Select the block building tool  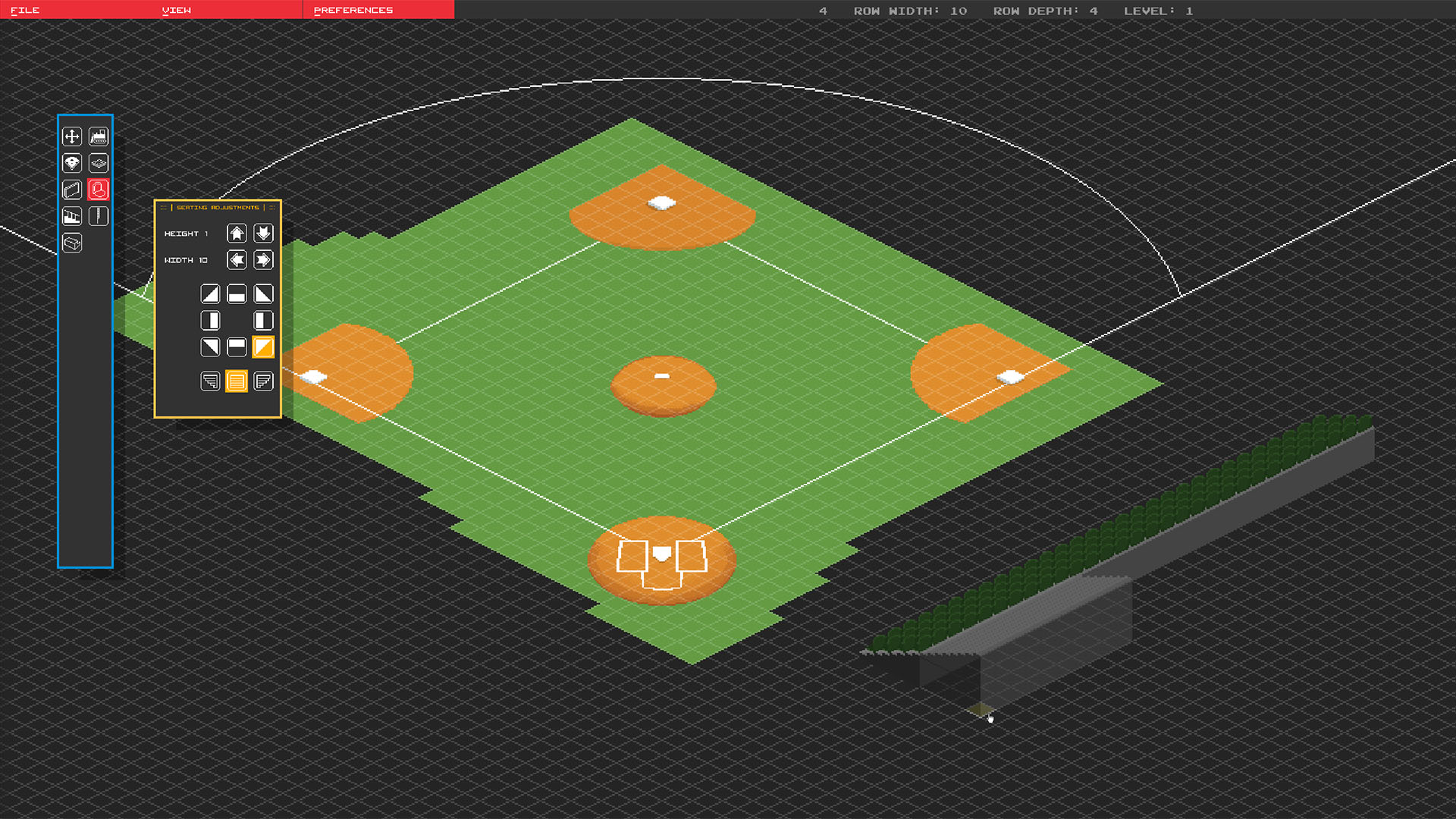pos(72,243)
